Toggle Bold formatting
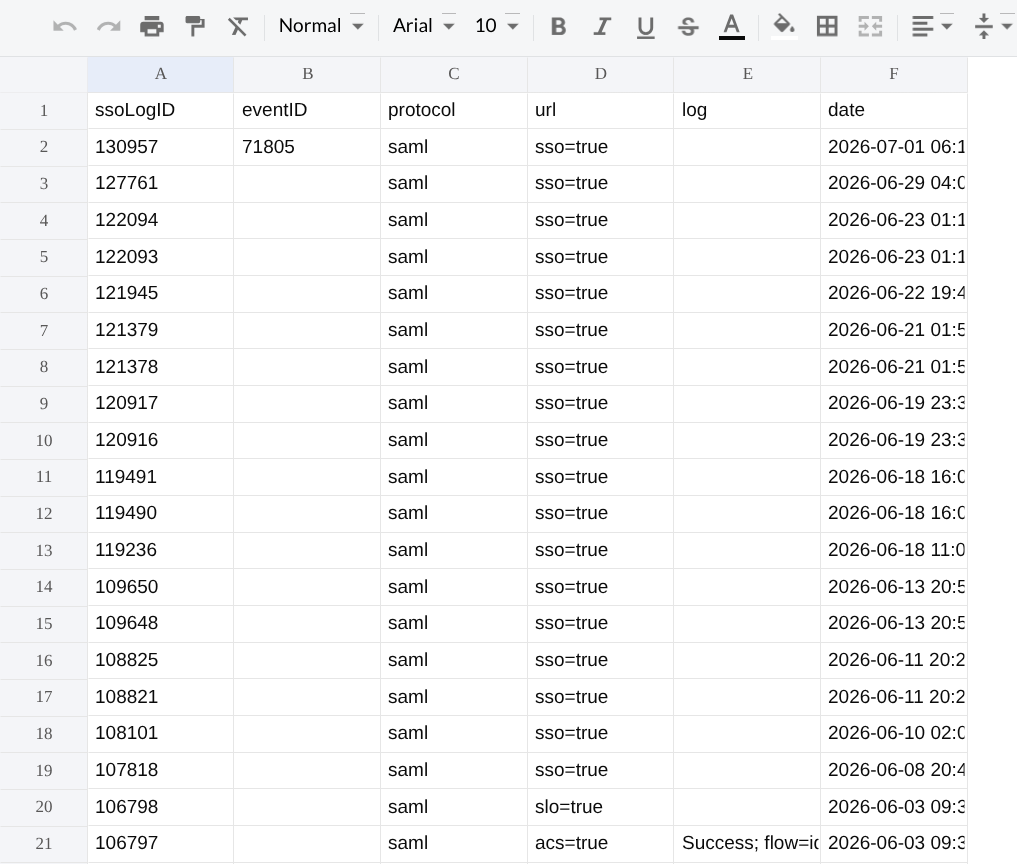 pos(558,27)
